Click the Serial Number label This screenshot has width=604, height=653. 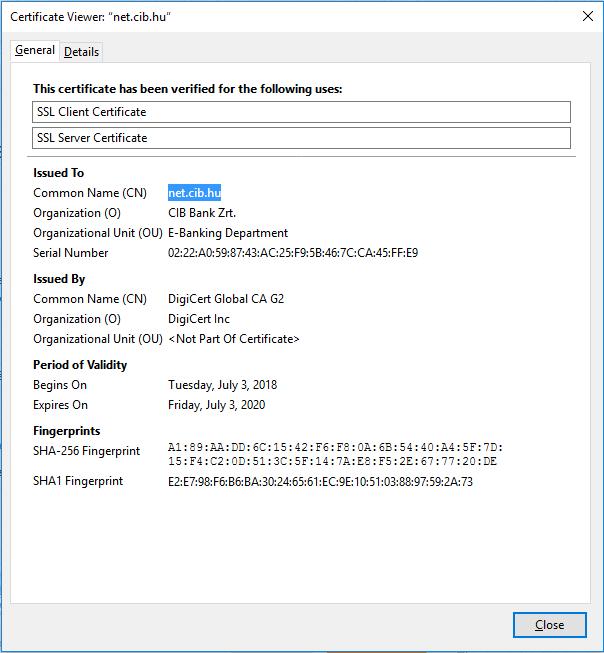pos(70,253)
